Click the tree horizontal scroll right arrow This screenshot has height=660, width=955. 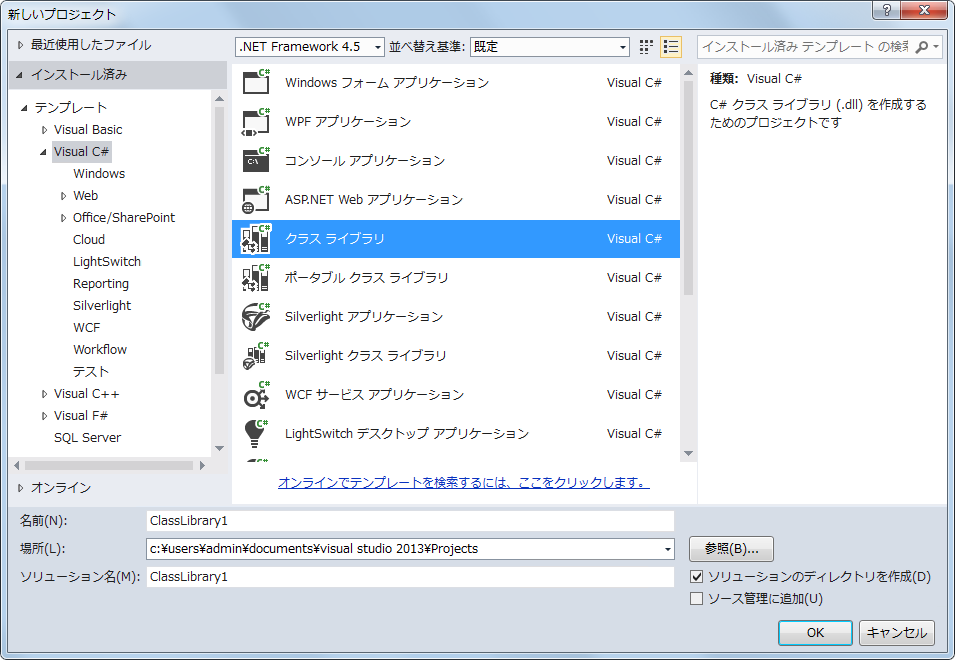pyautogui.click(x=202, y=465)
